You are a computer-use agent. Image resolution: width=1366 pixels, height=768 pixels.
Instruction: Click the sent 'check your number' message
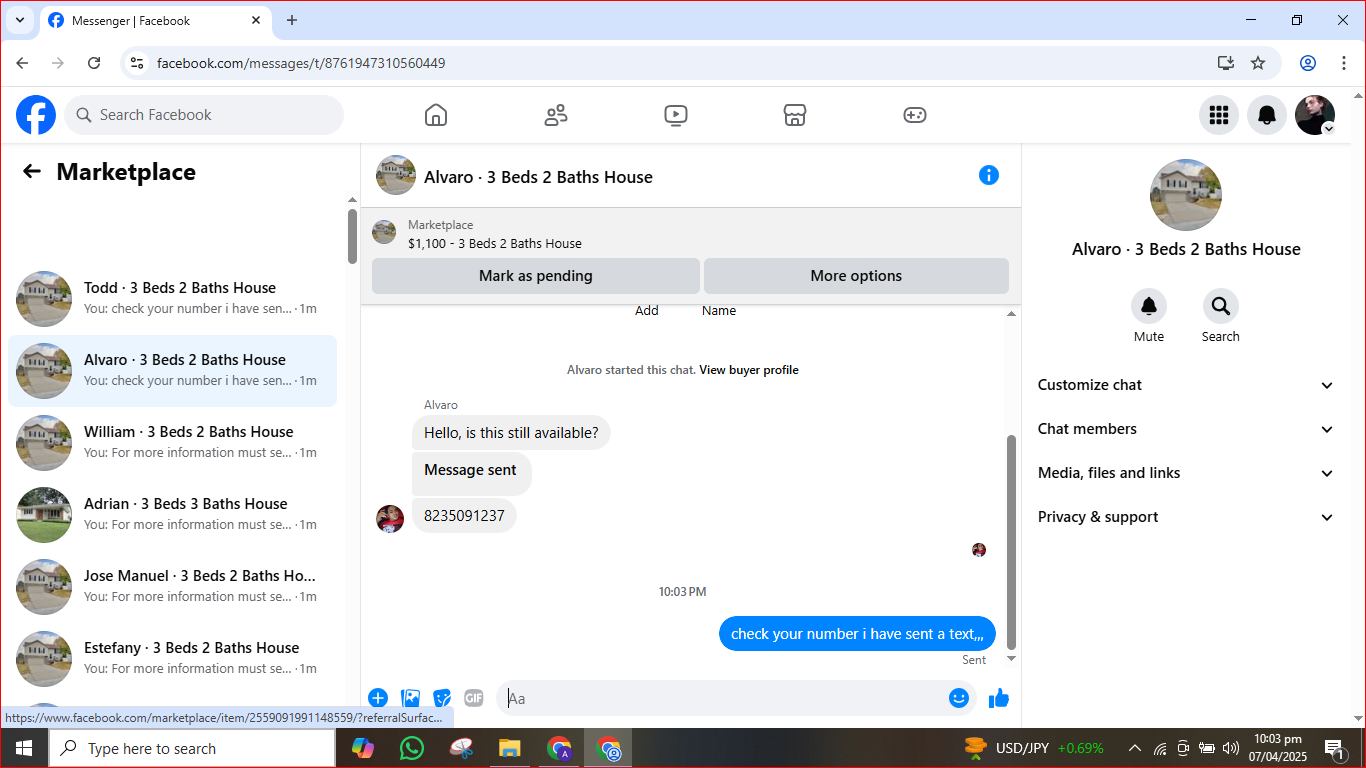(857, 634)
